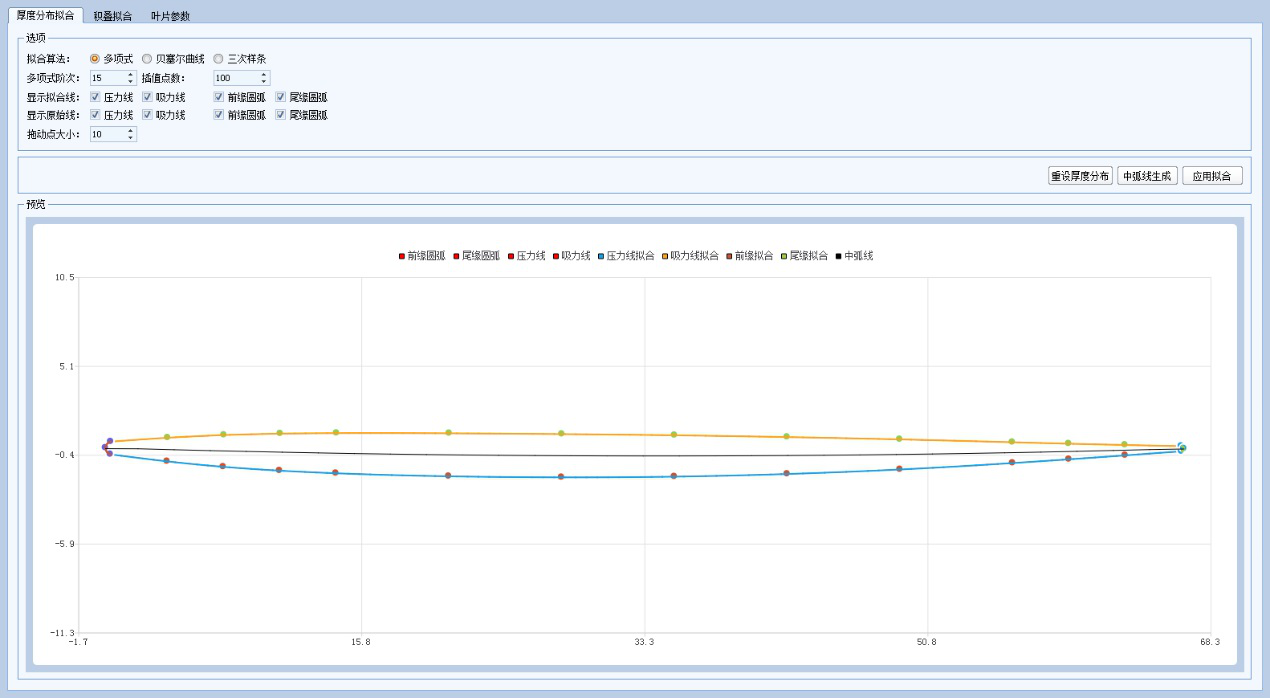This screenshot has height=698, width=1270.
Task: Click the 中弧线生成 button
Action: point(1147,176)
